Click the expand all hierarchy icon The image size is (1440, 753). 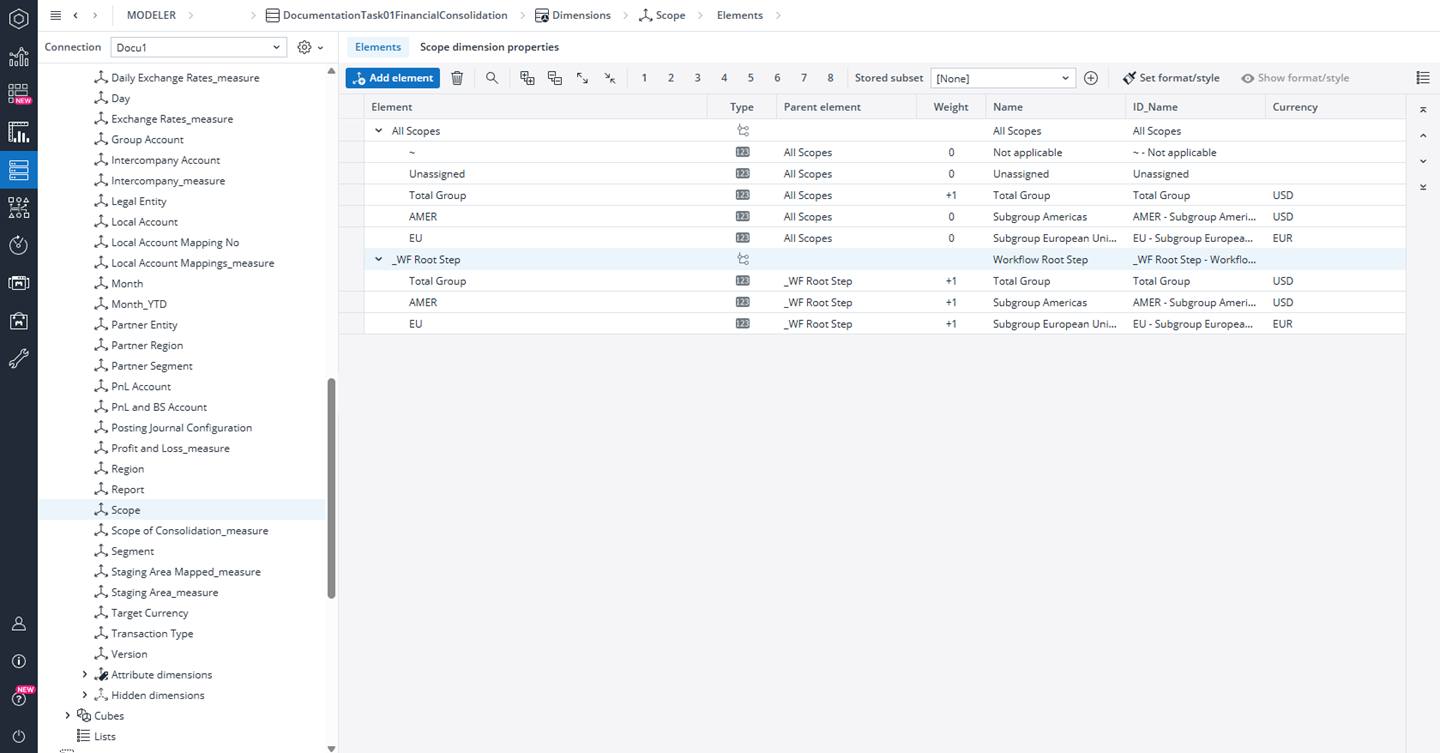click(x=582, y=78)
